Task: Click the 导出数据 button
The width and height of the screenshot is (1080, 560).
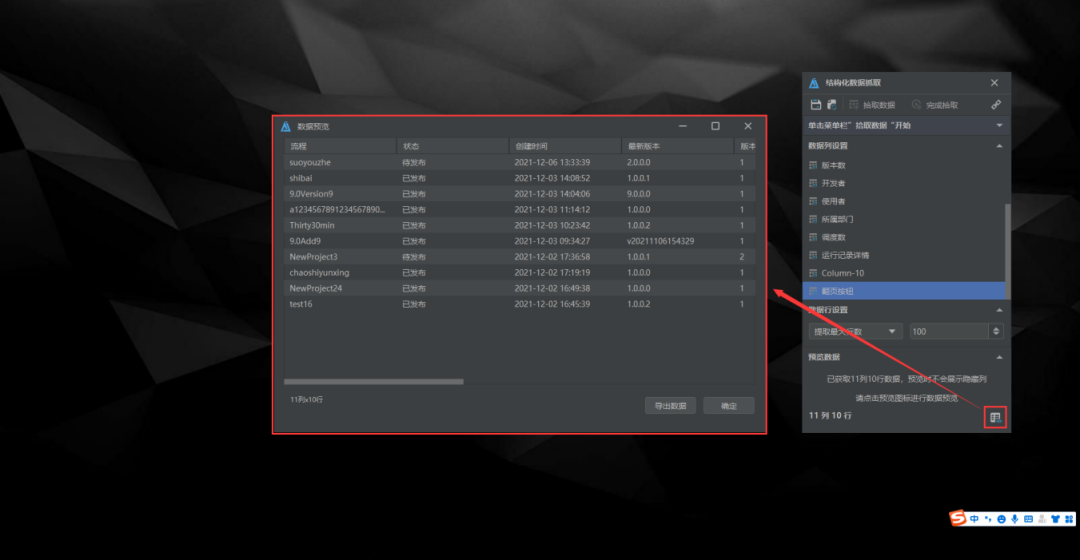Action: pyautogui.click(x=670, y=406)
